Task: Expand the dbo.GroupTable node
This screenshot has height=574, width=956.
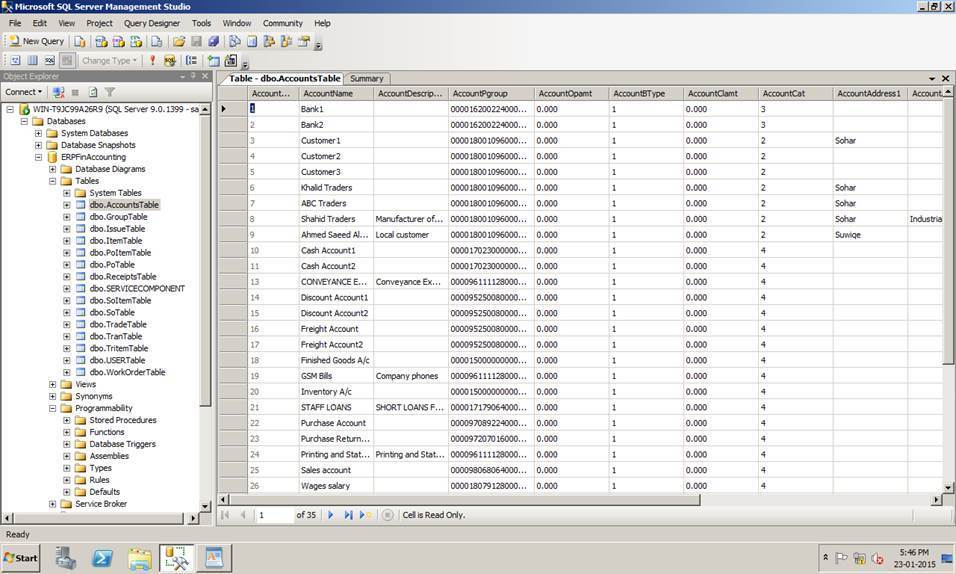Action: [x=66, y=217]
